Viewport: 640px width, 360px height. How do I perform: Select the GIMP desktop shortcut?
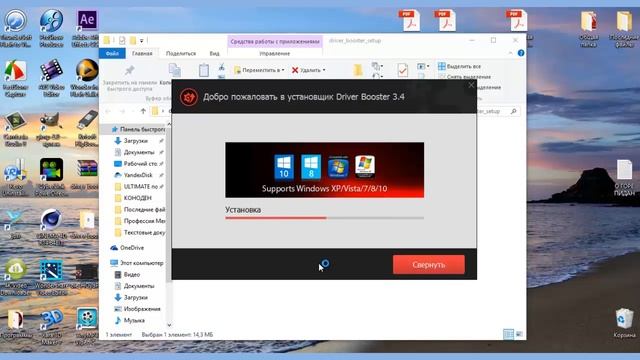51,130
